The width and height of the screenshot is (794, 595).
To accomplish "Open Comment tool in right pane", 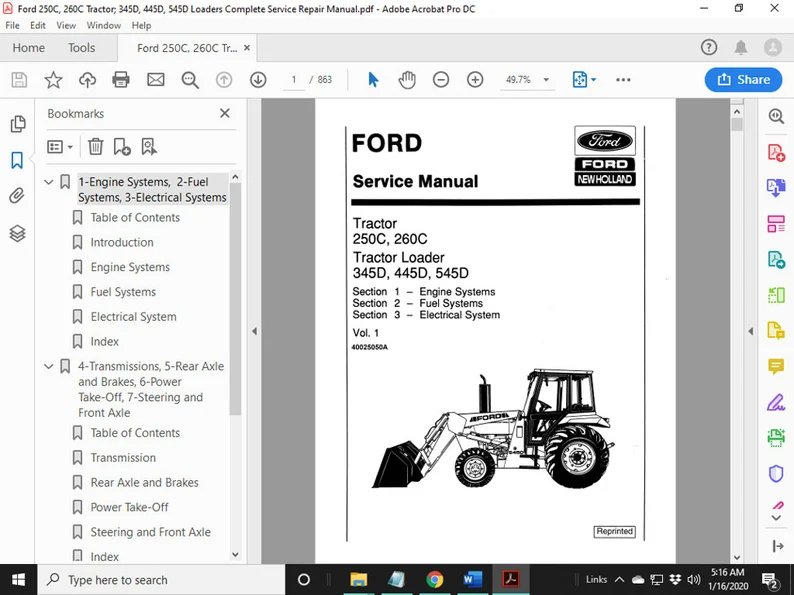I will (776, 366).
